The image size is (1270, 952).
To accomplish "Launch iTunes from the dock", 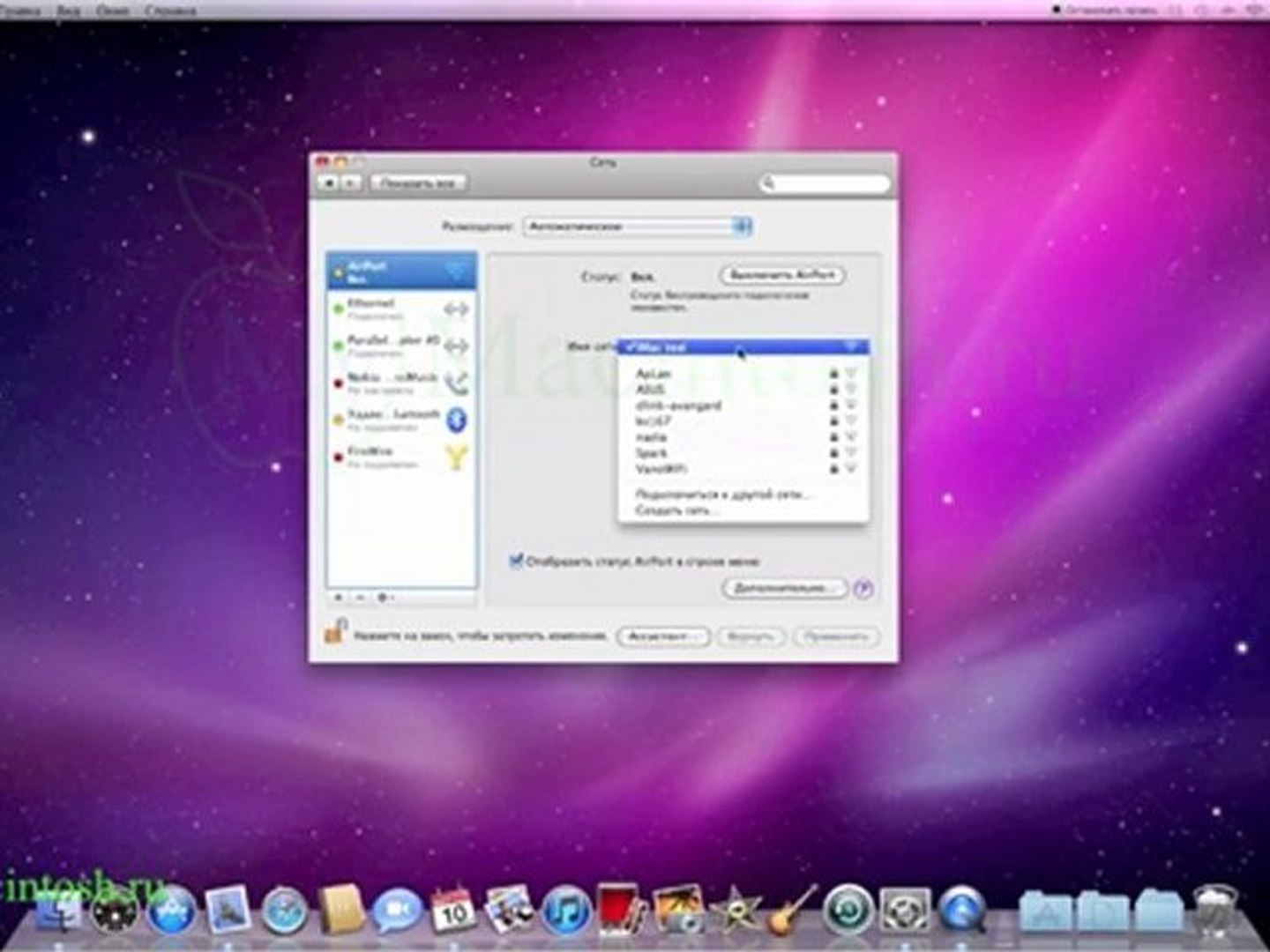I will (x=566, y=911).
